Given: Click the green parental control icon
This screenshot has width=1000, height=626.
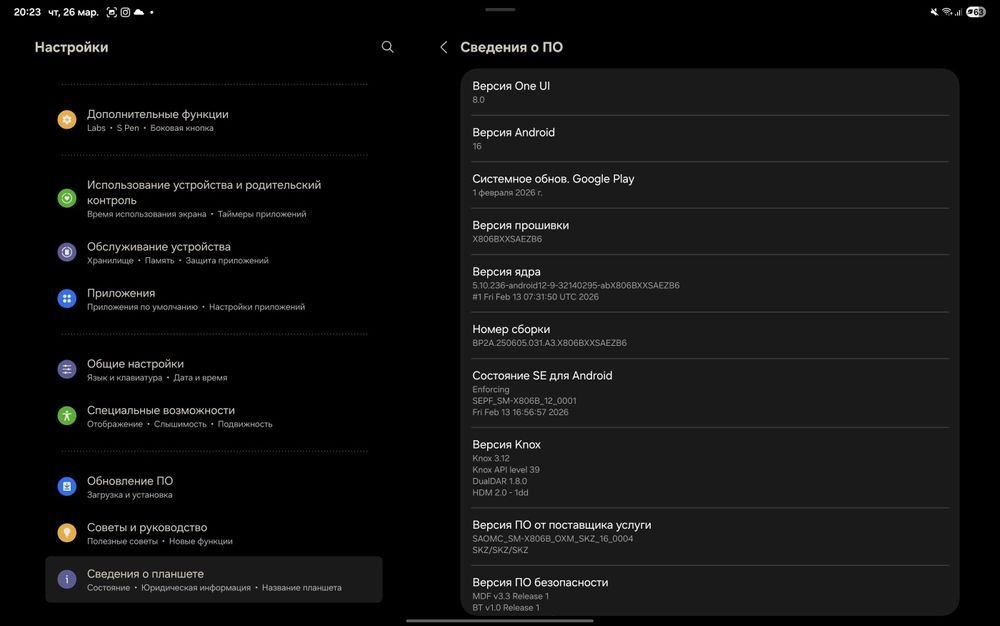Looking at the screenshot, I should tap(67, 198).
